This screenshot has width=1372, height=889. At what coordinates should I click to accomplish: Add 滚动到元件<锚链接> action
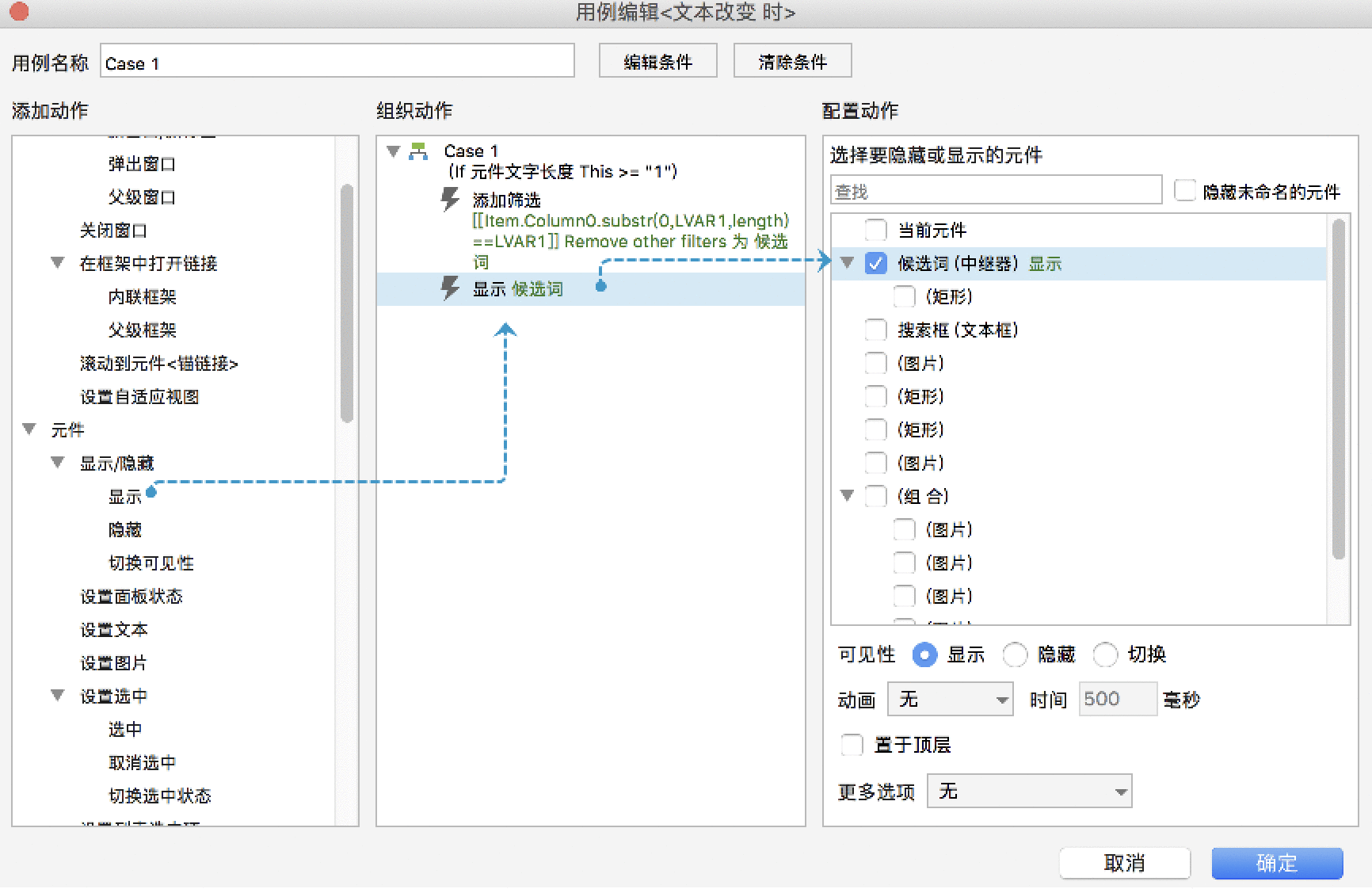click(x=158, y=364)
